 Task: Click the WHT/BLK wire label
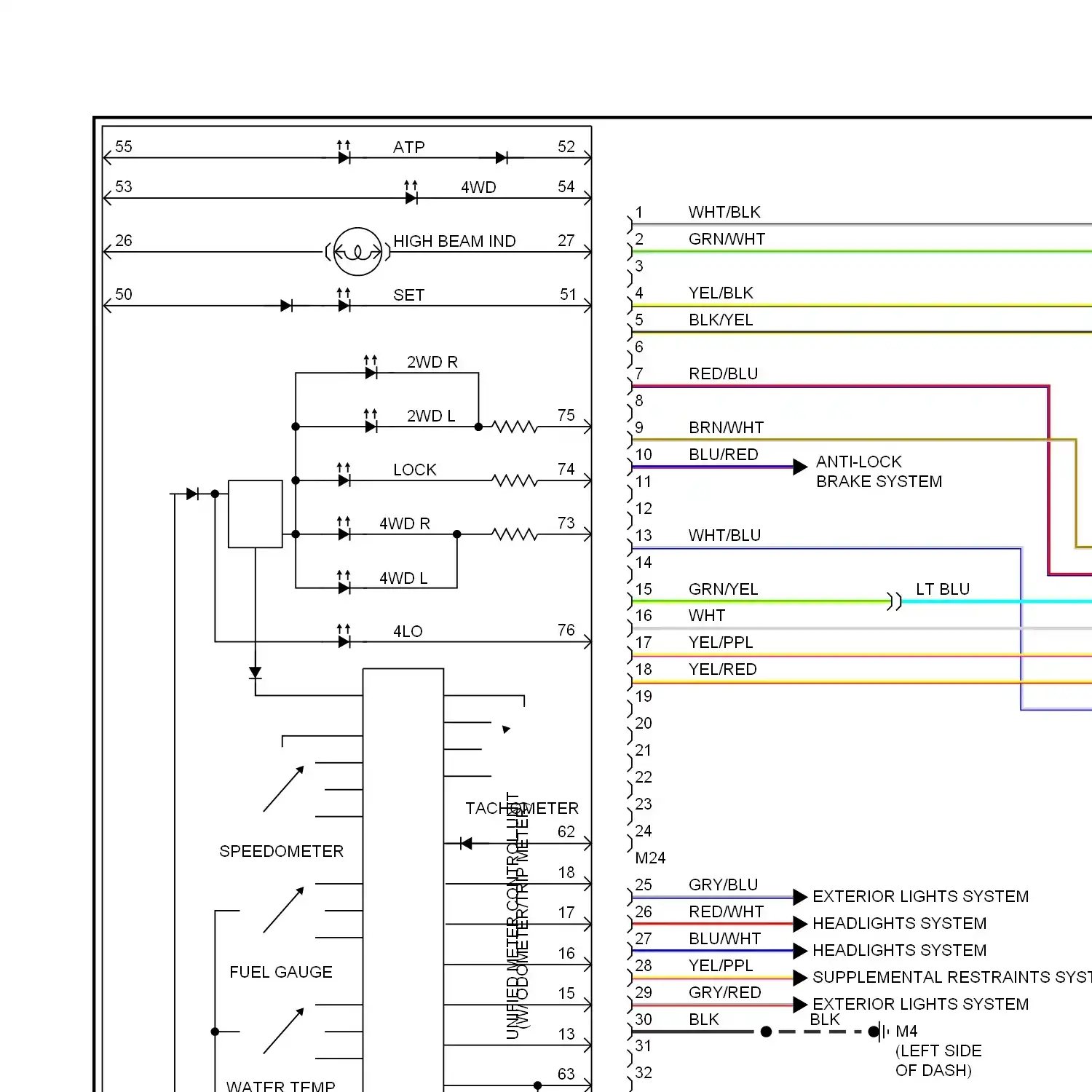click(724, 212)
